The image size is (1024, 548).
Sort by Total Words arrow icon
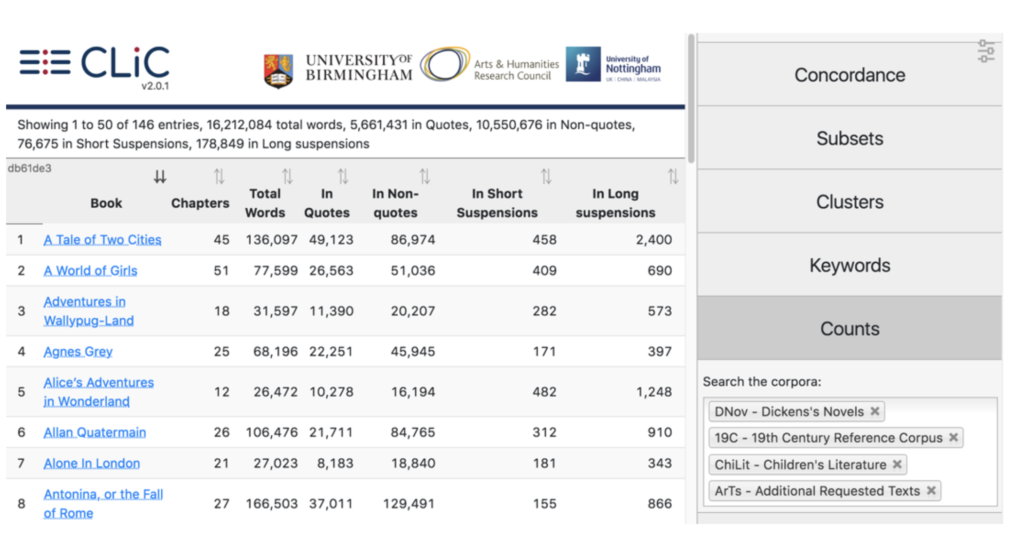(287, 177)
